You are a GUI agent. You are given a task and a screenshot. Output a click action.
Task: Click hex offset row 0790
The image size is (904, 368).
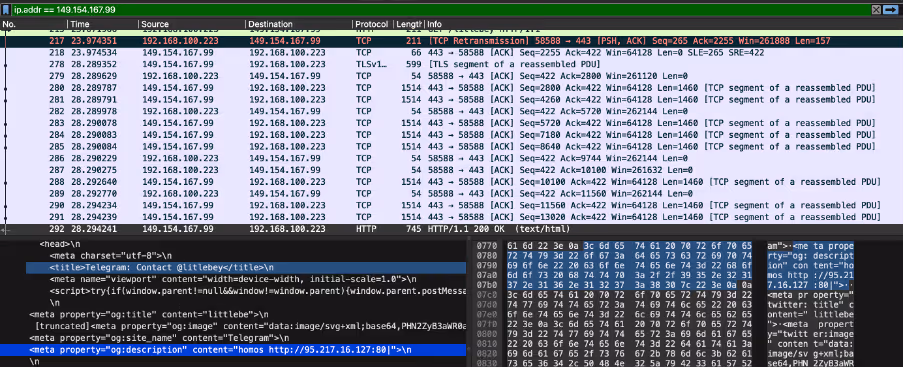point(488,267)
